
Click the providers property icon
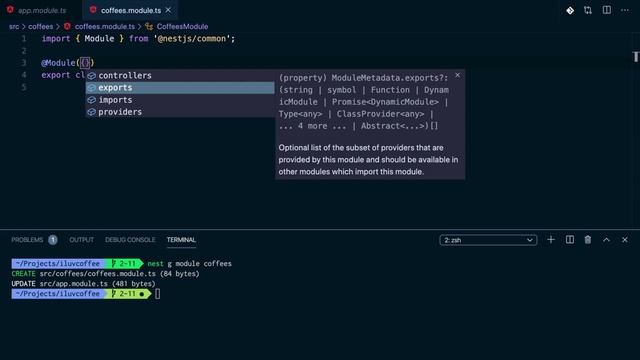pyautogui.click(x=92, y=112)
